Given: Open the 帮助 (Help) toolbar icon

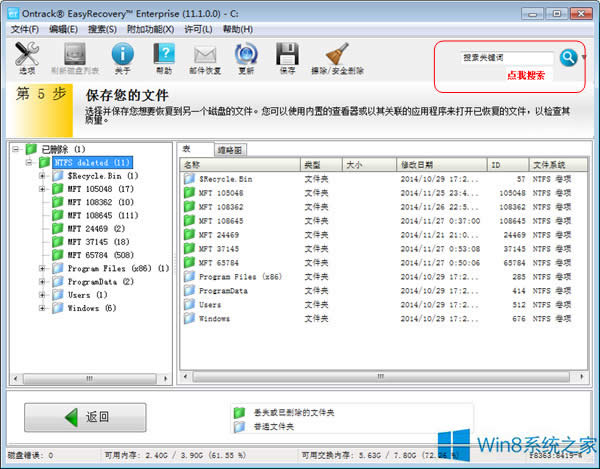Looking at the screenshot, I should [164, 58].
